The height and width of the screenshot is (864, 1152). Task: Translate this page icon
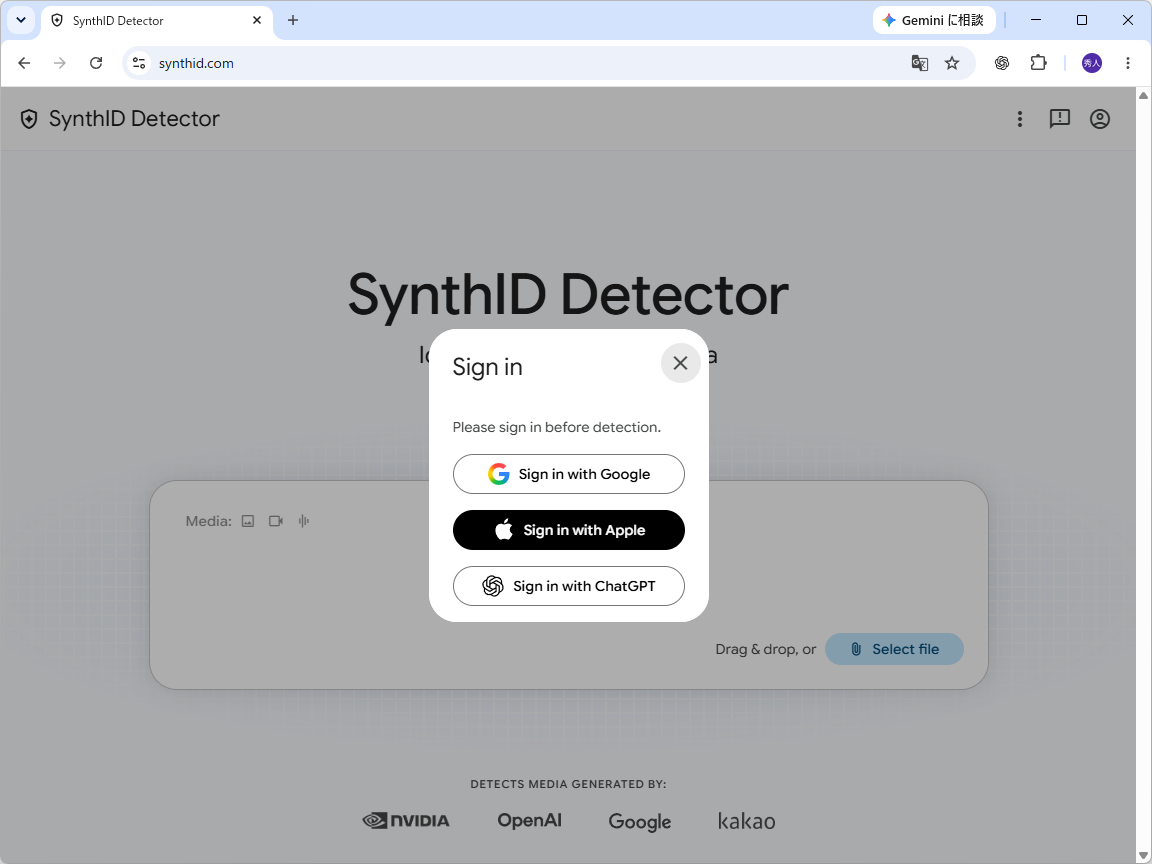(x=919, y=63)
